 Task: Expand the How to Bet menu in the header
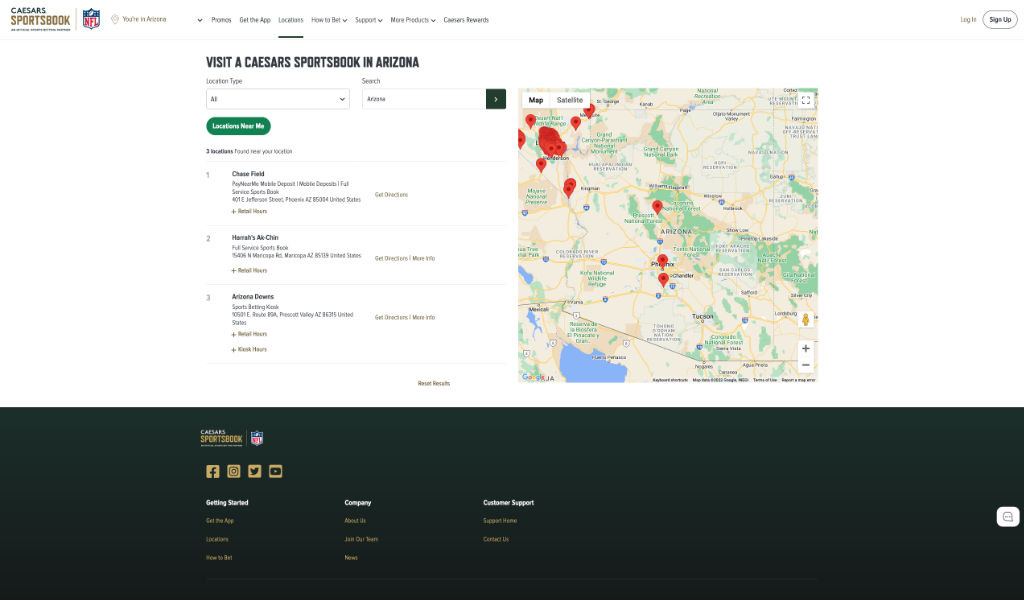pyautogui.click(x=329, y=20)
